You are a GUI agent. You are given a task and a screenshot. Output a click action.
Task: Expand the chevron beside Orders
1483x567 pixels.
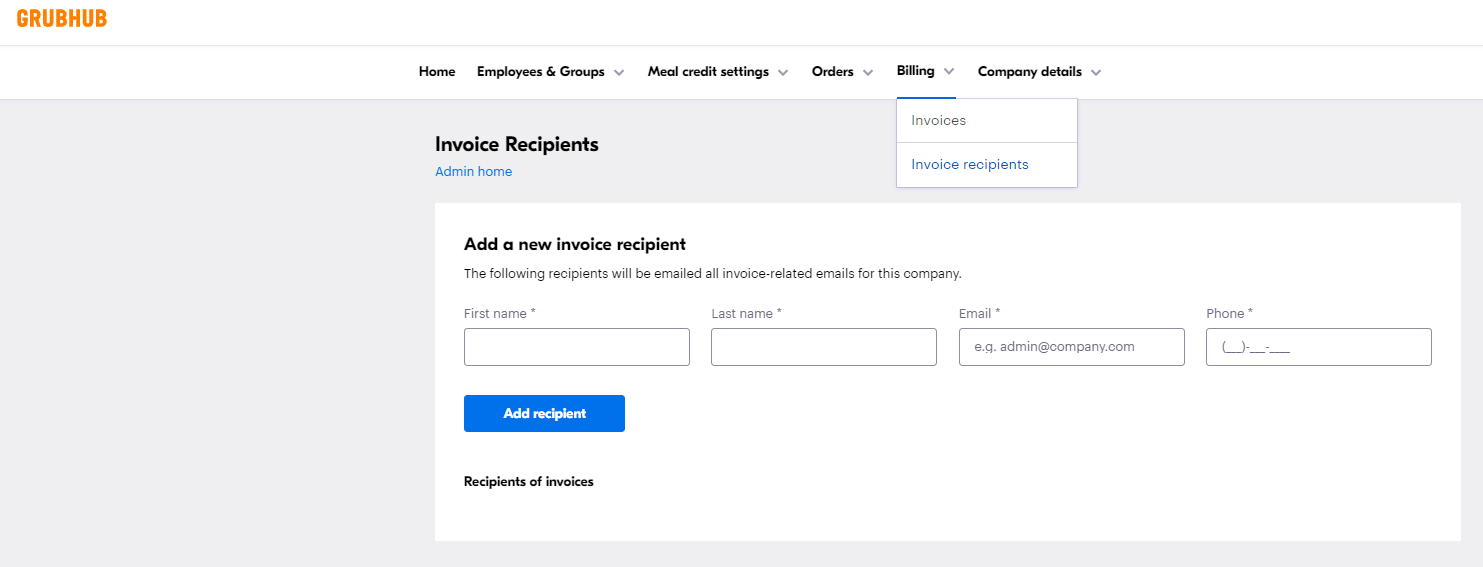point(868,73)
